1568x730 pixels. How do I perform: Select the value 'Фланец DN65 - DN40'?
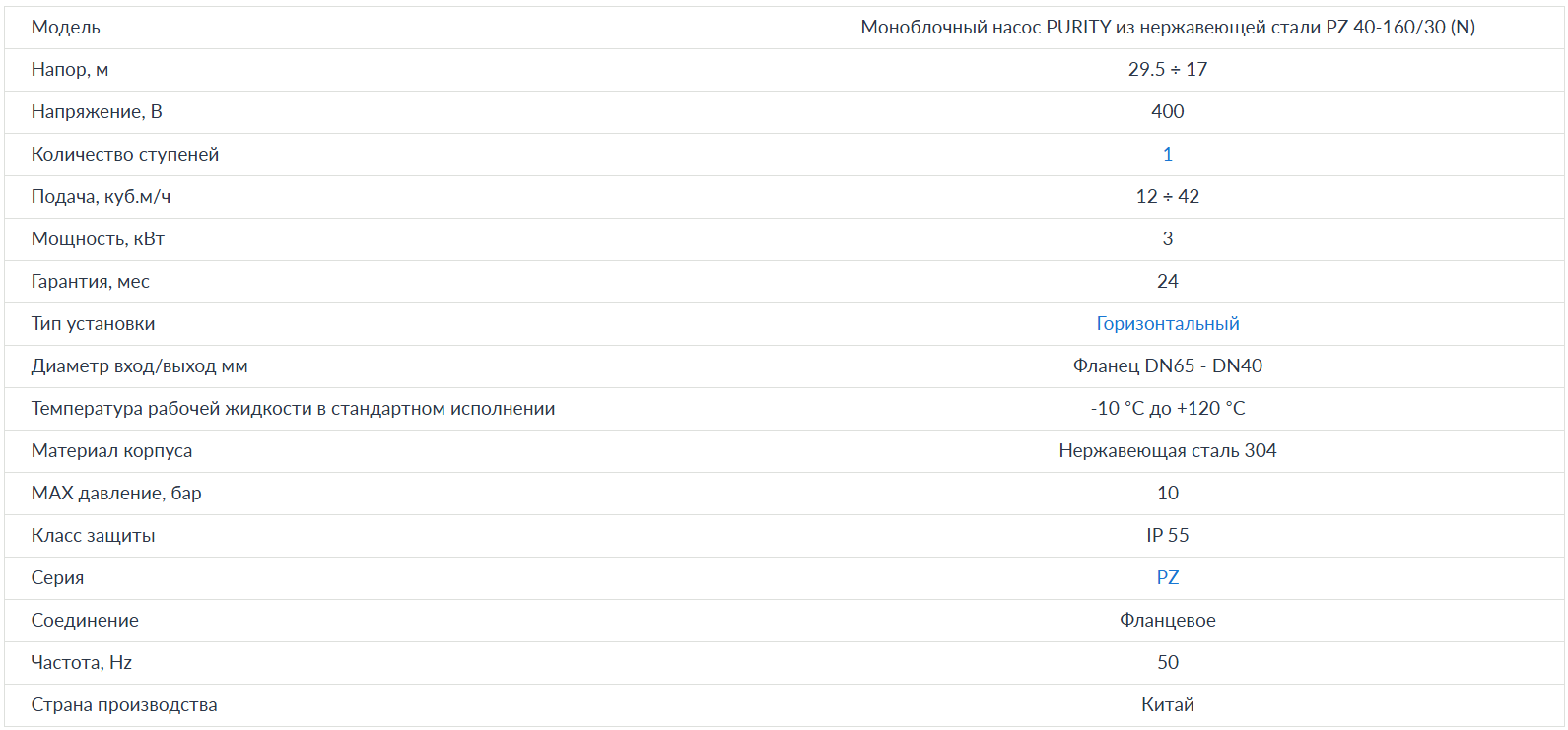[x=1167, y=365]
